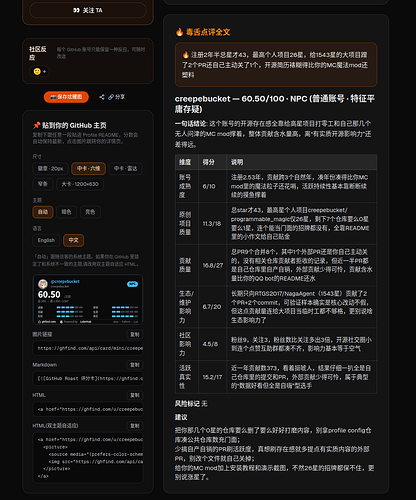Copy the Markdown snippet
416x500 pixels.
coord(135,365)
